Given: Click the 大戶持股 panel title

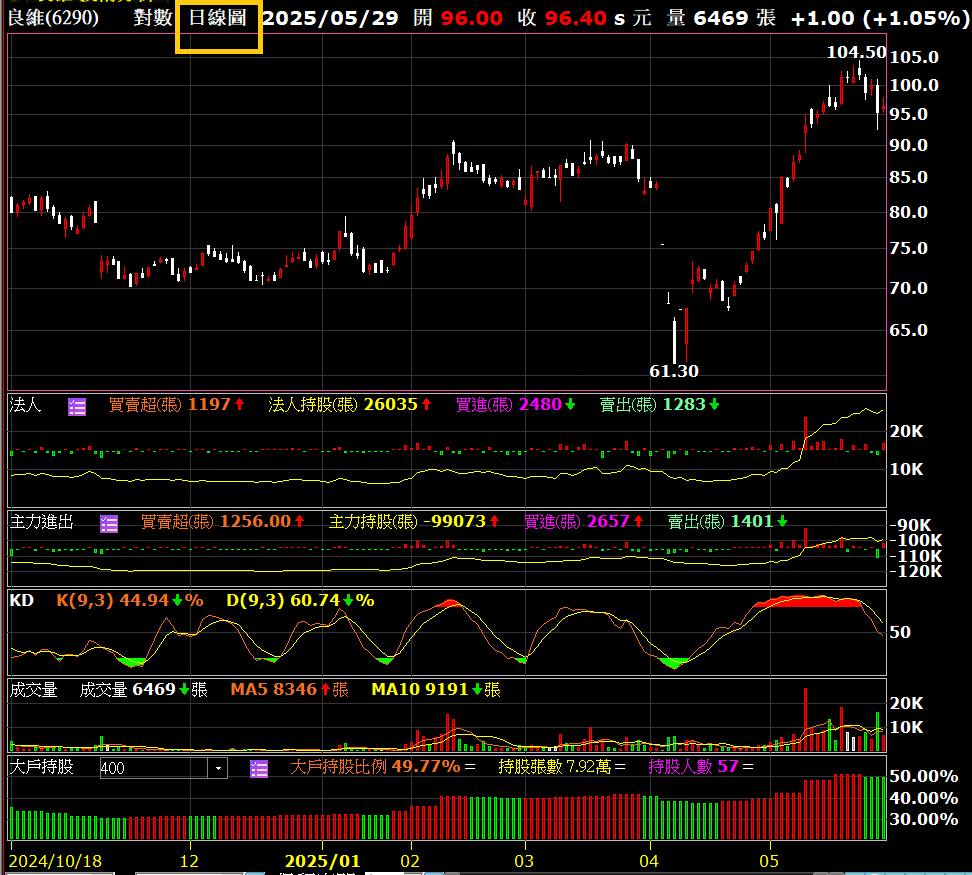Looking at the screenshot, I should 42,767.
